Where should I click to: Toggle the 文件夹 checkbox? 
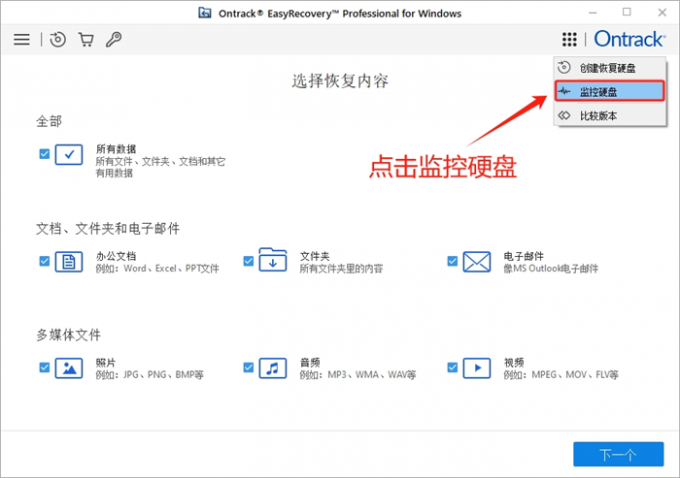[x=248, y=261]
